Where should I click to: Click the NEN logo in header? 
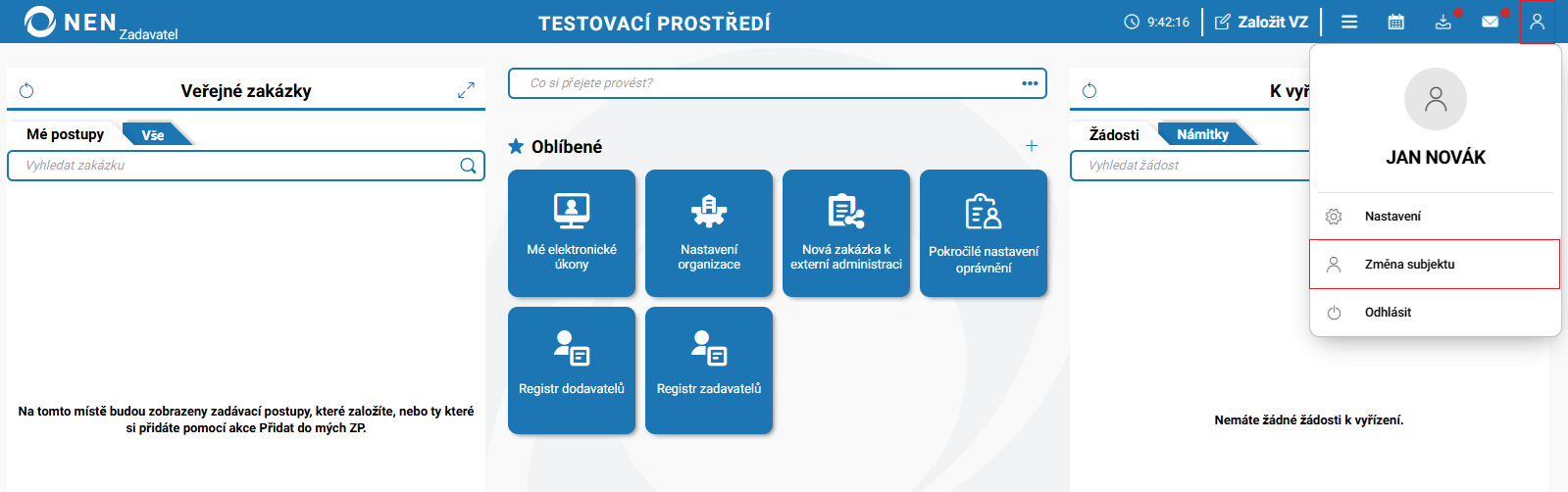(x=71, y=22)
